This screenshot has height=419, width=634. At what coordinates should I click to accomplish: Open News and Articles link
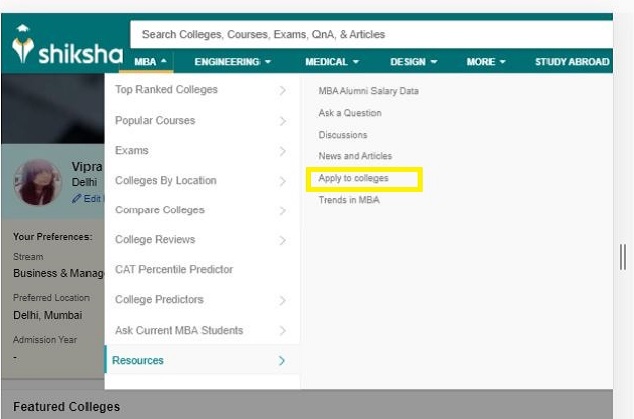(x=355, y=156)
